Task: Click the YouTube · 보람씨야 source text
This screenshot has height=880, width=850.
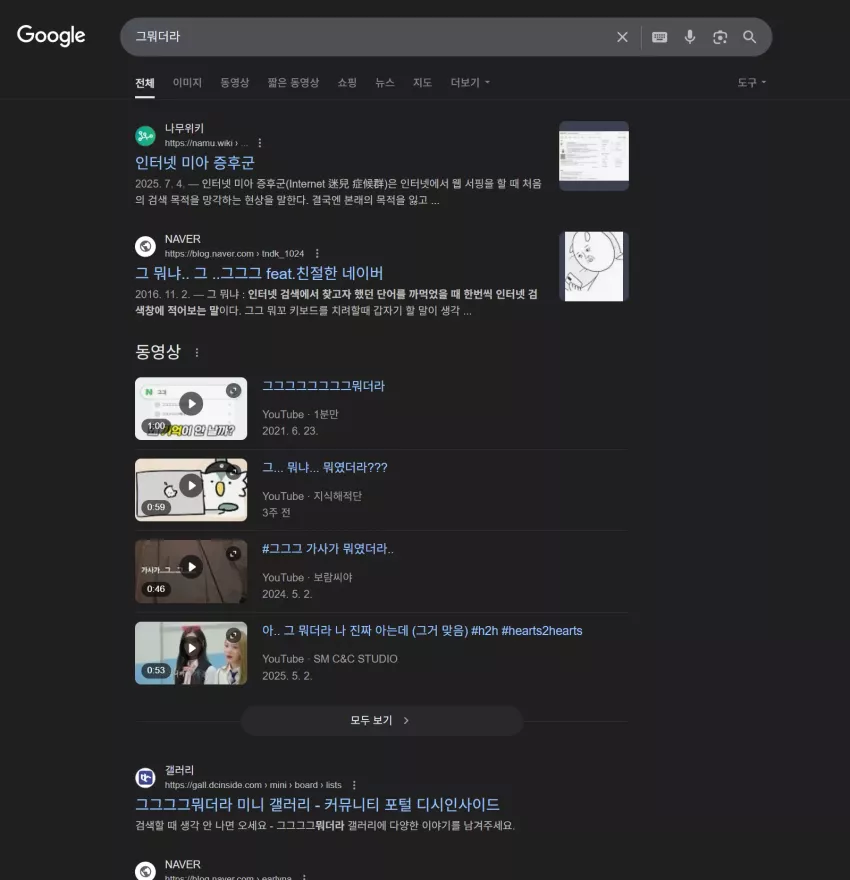Action: coord(307,578)
